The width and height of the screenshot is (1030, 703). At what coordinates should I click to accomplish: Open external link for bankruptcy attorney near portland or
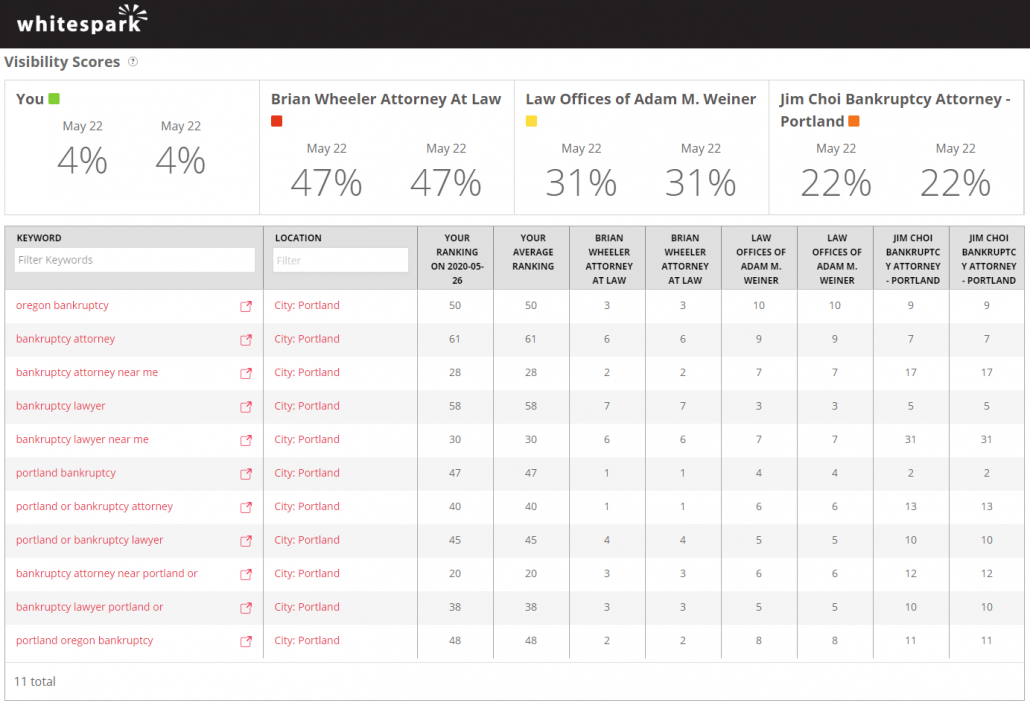(246, 574)
